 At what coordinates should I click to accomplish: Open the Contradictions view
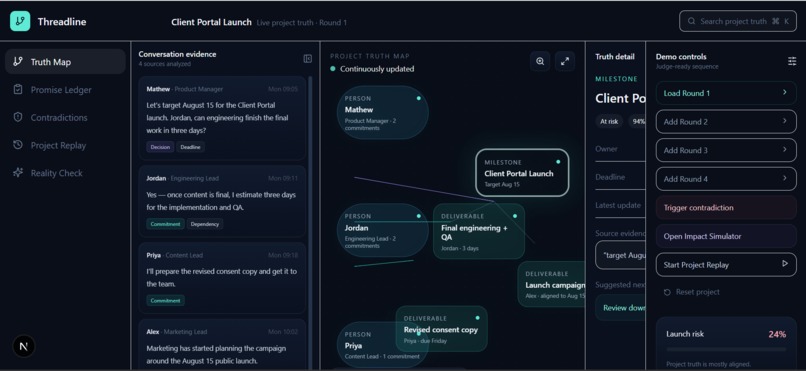65,117
